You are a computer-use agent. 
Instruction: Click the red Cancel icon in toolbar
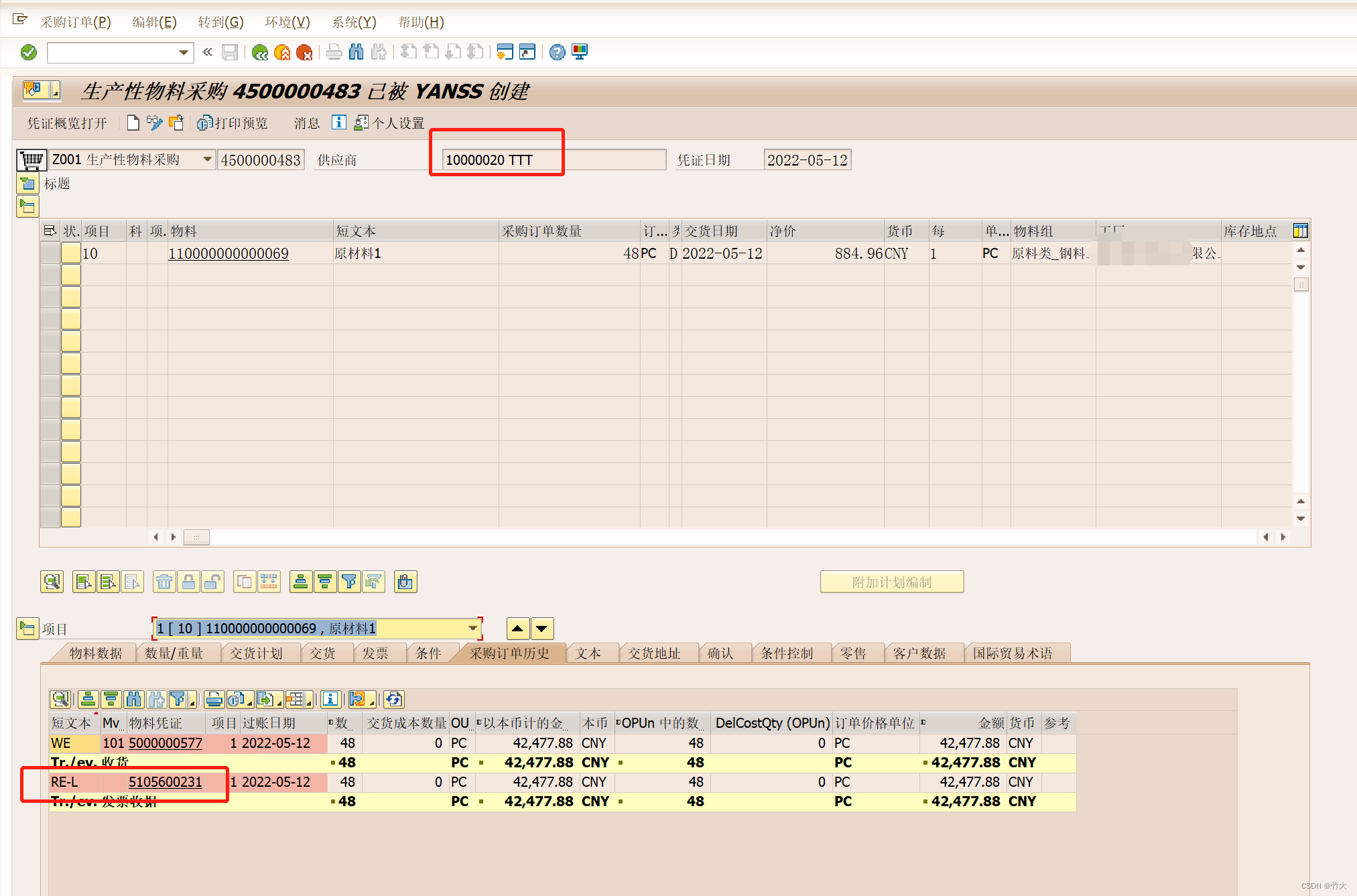click(x=304, y=52)
